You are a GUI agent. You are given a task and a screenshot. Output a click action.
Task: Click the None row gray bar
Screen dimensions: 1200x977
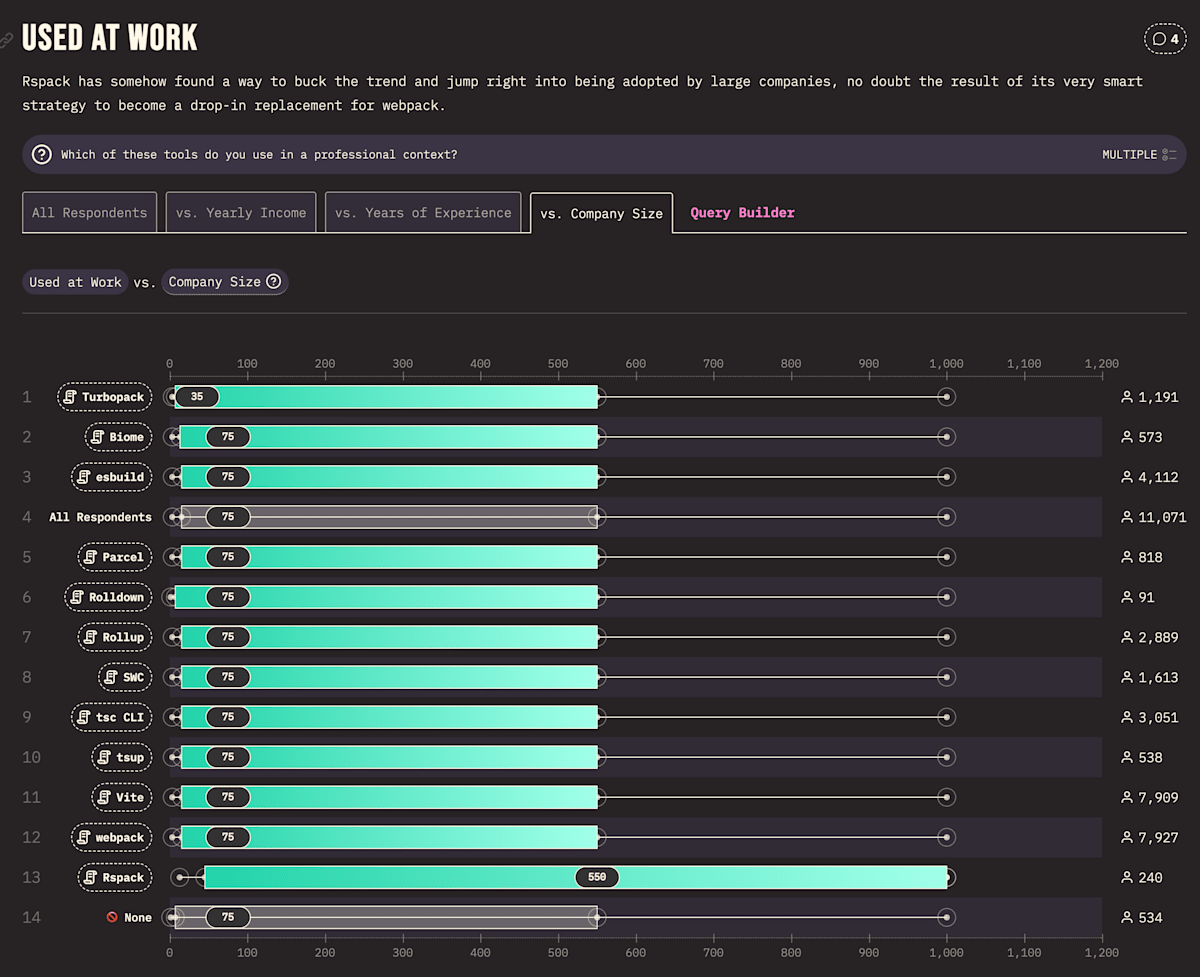(386, 917)
